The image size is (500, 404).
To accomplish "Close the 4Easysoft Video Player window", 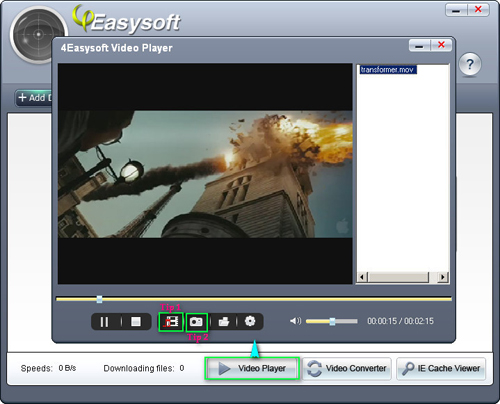I will coord(441,45).
